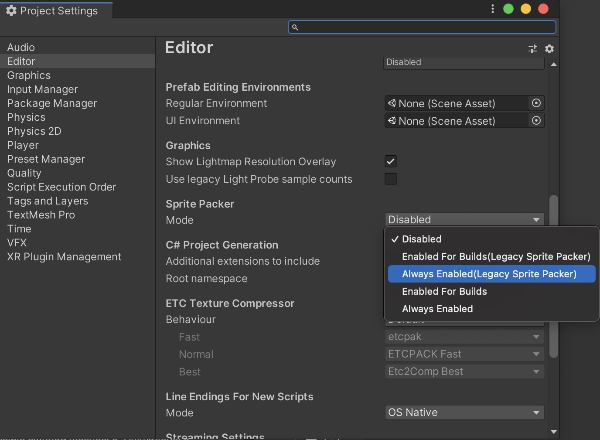Image resolution: width=600 pixels, height=440 pixels.
Task: Click the Project Settings gear tab icon
Action: 11,11
